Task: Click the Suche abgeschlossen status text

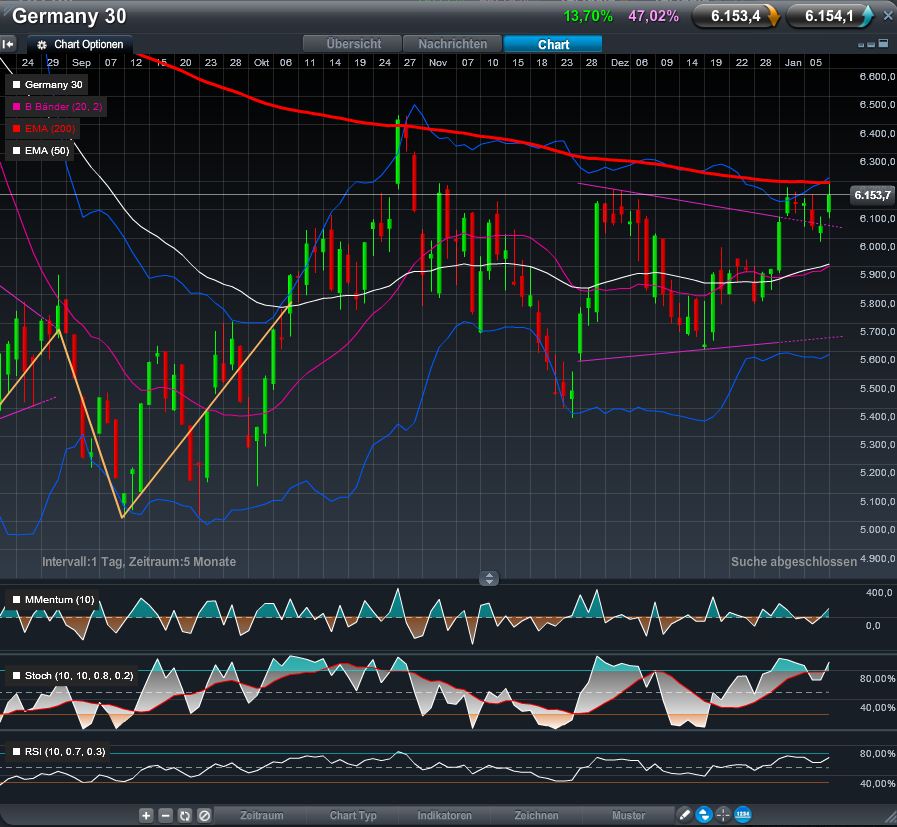Action: (793, 562)
